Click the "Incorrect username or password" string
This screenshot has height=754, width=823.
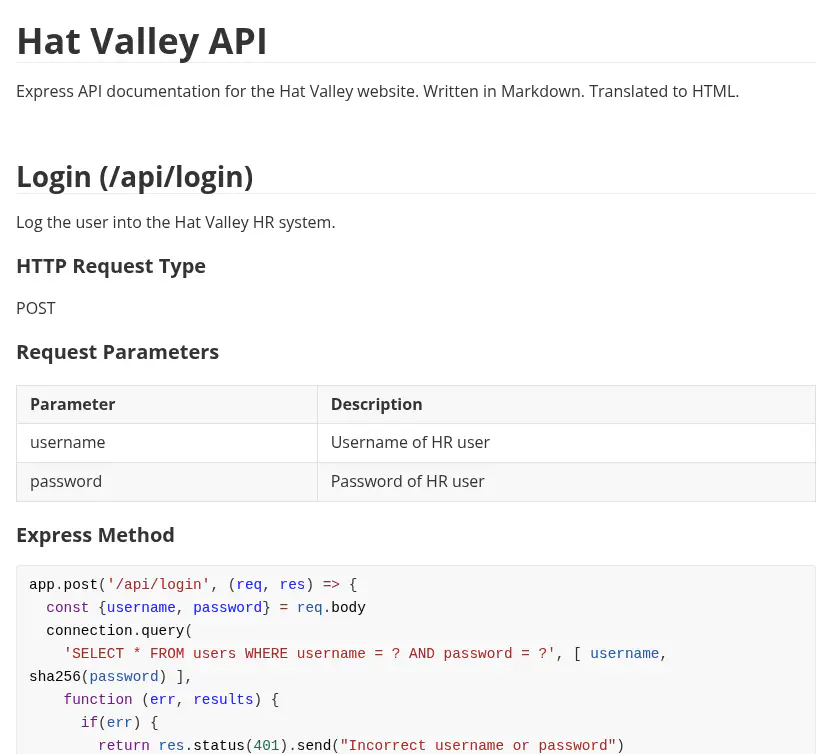point(481,745)
